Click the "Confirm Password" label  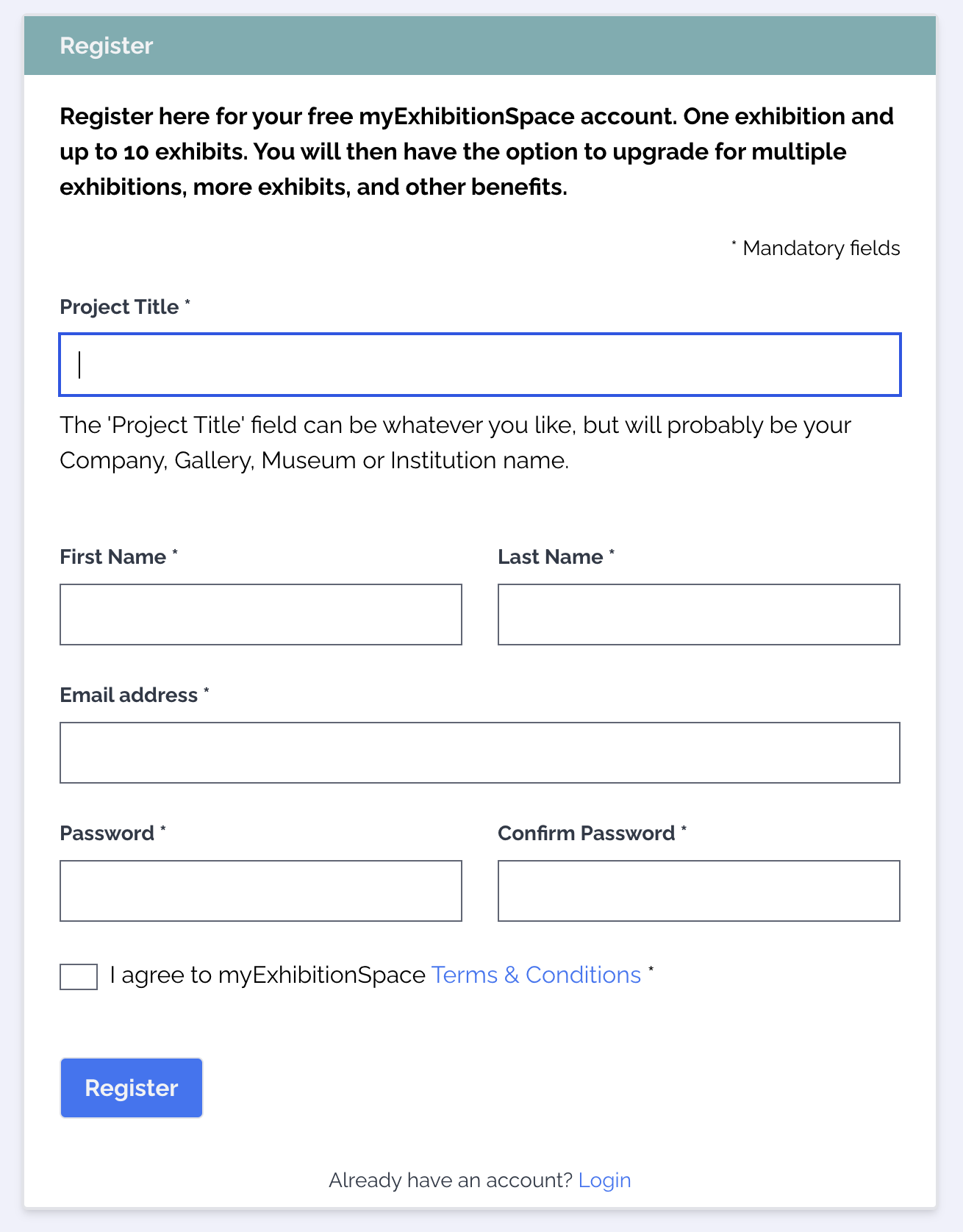pyautogui.click(x=586, y=834)
